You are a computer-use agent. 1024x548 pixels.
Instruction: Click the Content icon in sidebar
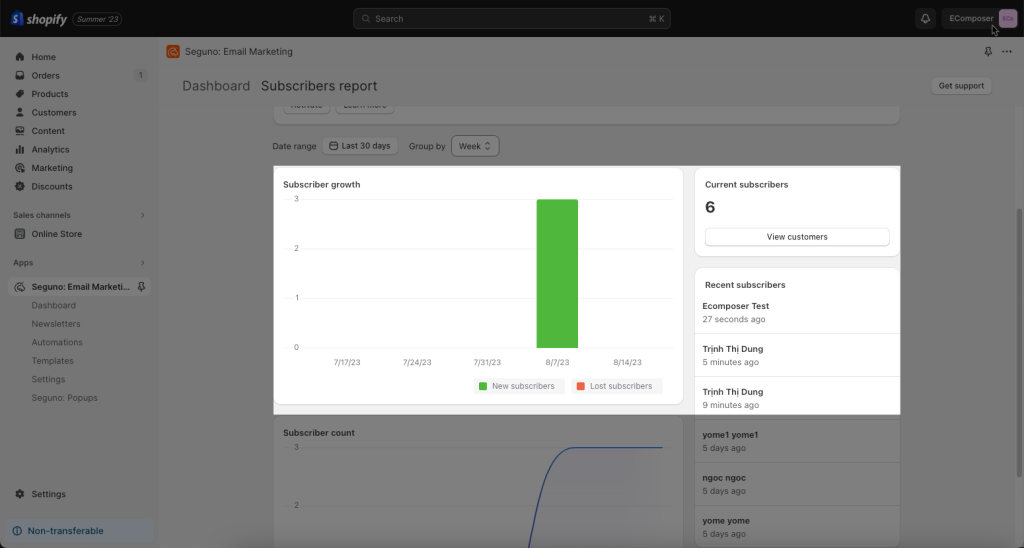click(20, 131)
